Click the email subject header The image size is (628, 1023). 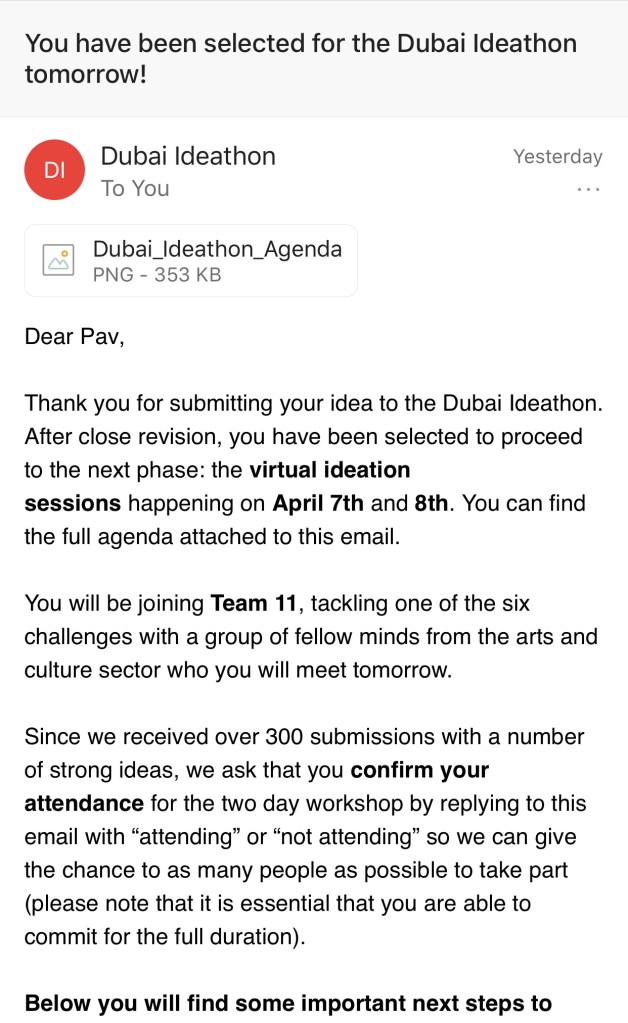pos(300,58)
